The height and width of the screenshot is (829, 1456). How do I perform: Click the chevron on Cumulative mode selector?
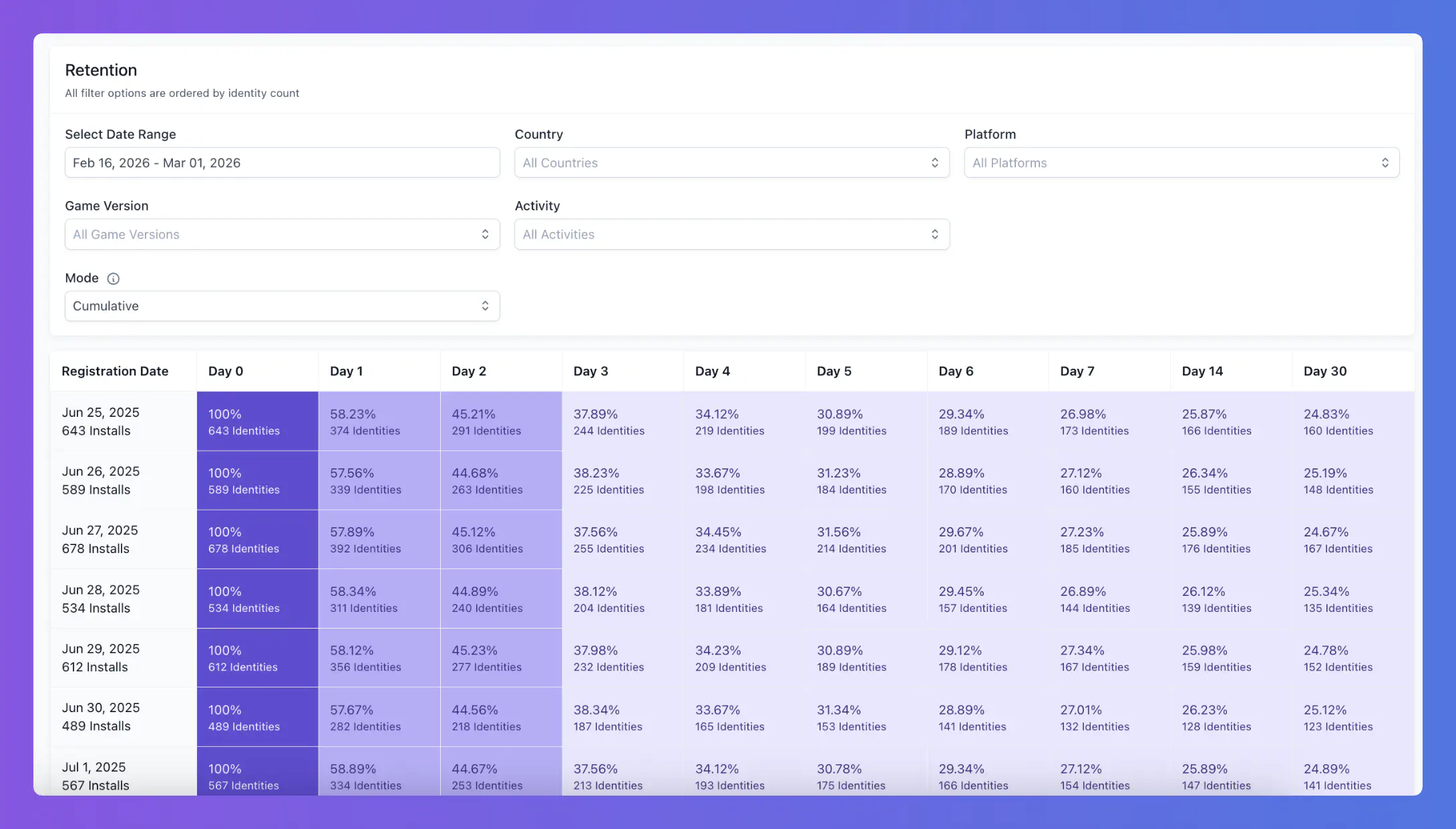(486, 306)
